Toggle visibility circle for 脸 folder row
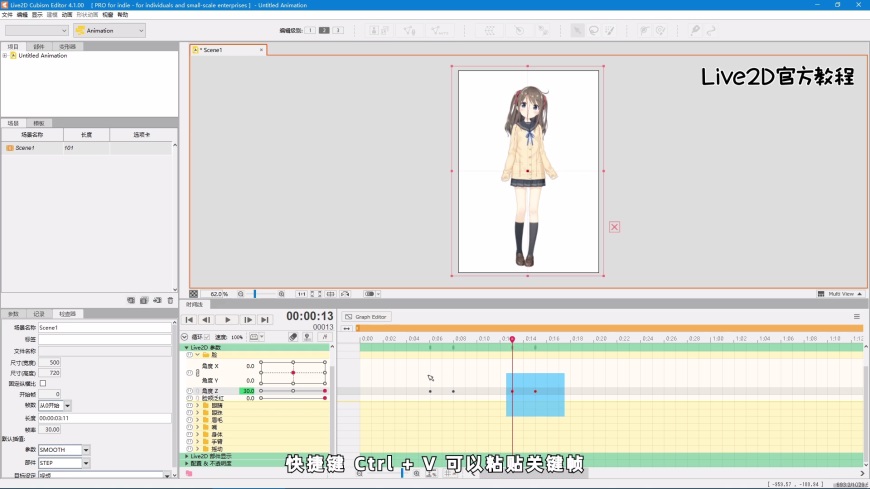870x489 pixels. [x=189, y=355]
